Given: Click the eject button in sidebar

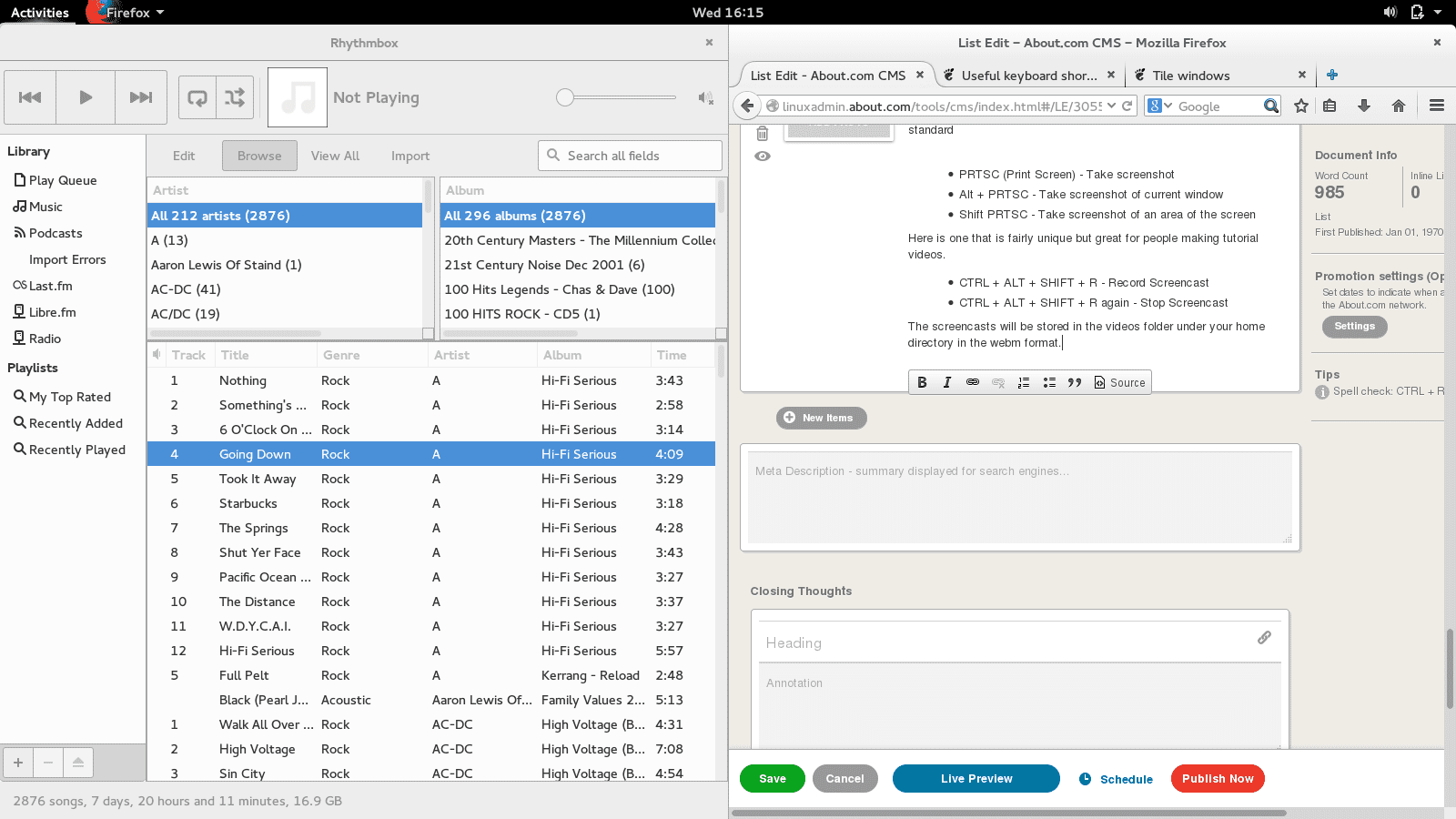Looking at the screenshot, I should (78, 763).
